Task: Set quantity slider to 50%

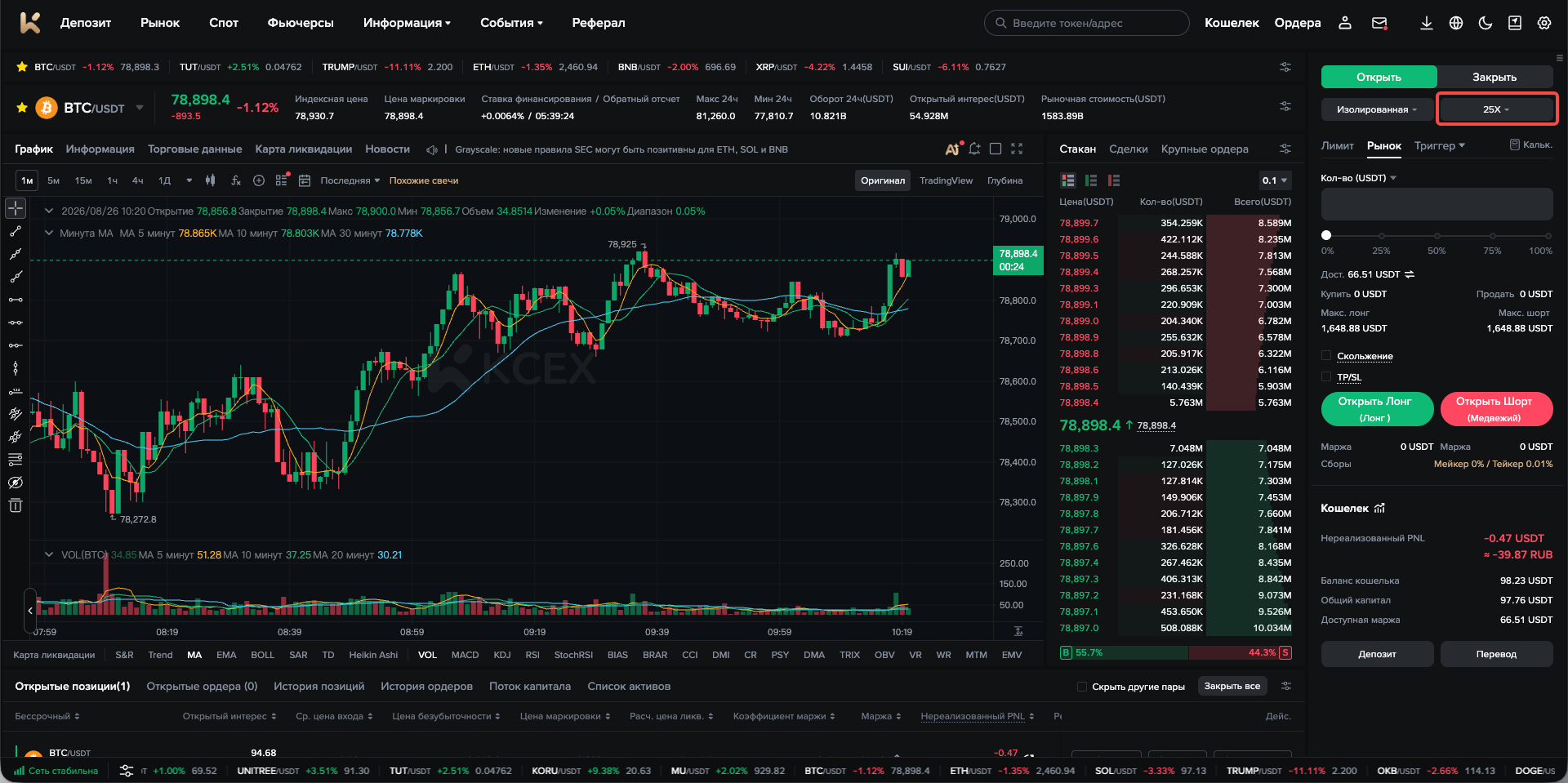Action: [1437, 235]
